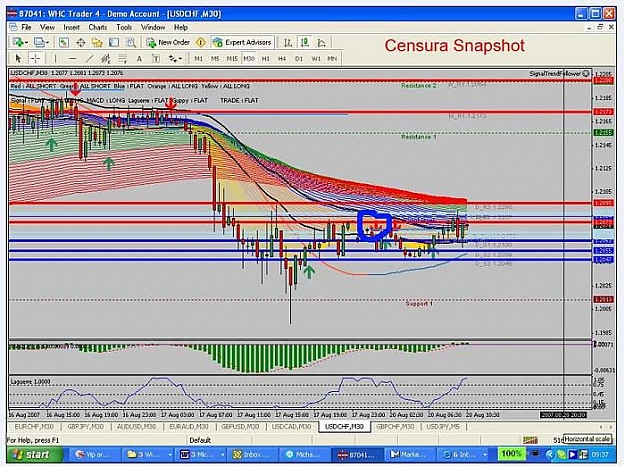Select the Text Label 'T' tool
Viewport: 625px width, 467px height.
(156, 59)
